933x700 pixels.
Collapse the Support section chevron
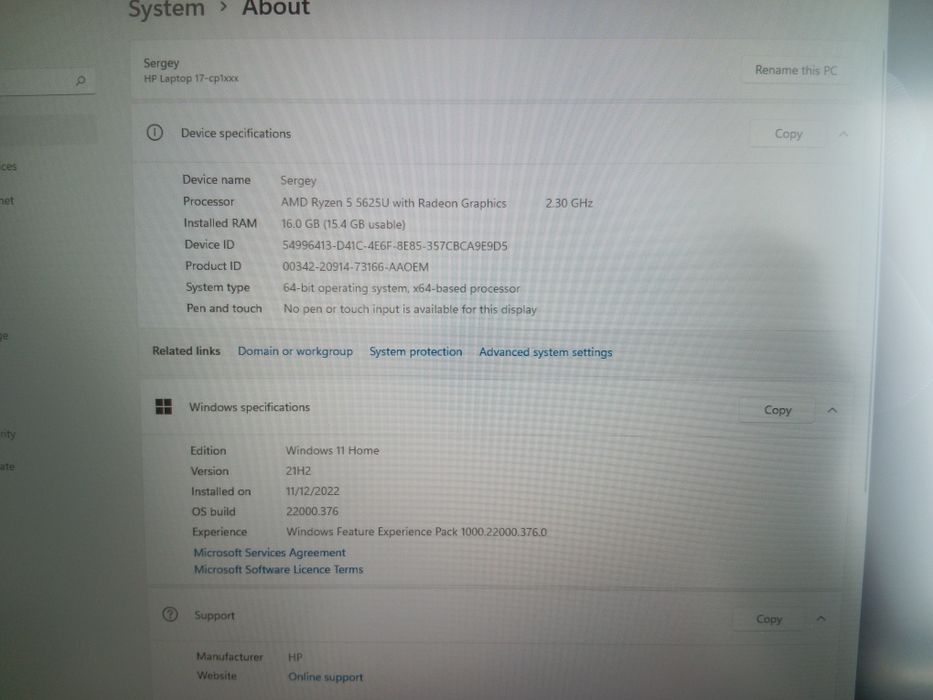tap(821, 618)
